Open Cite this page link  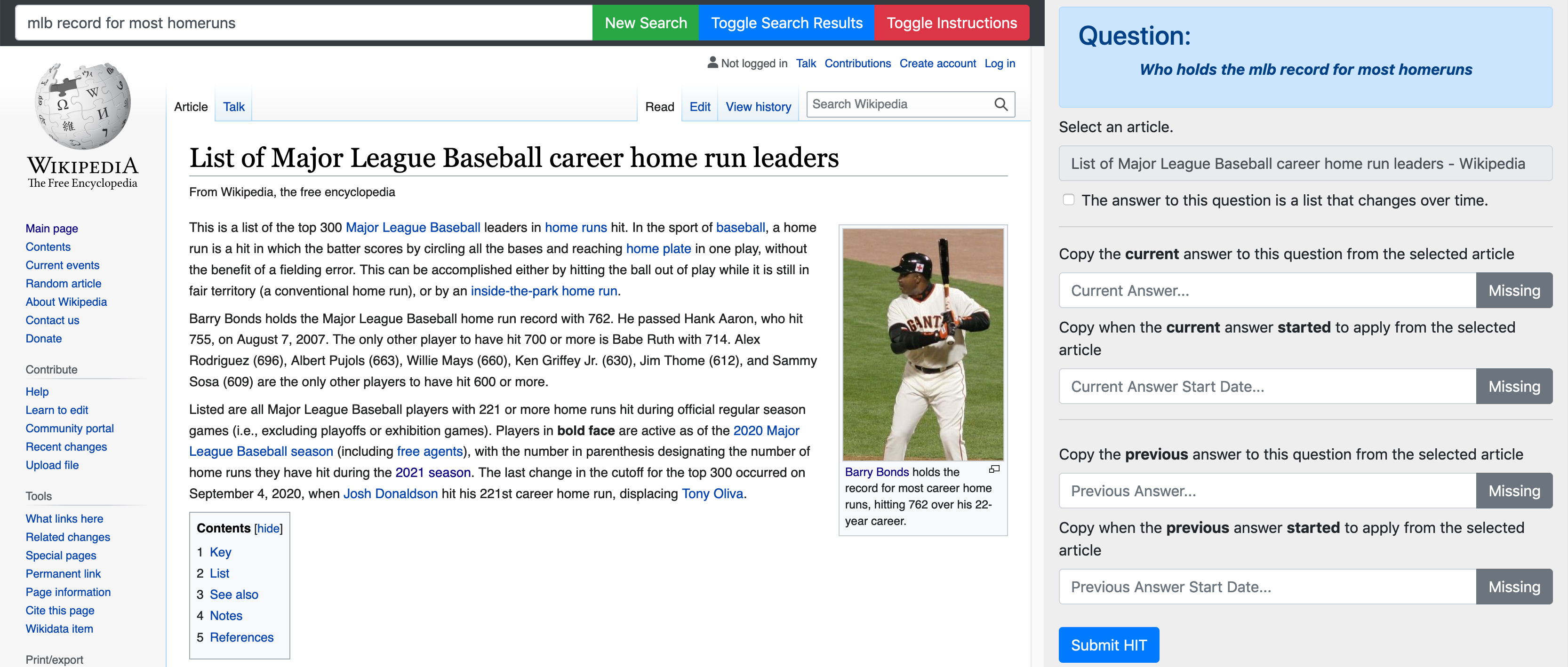(x=60, y=610)
